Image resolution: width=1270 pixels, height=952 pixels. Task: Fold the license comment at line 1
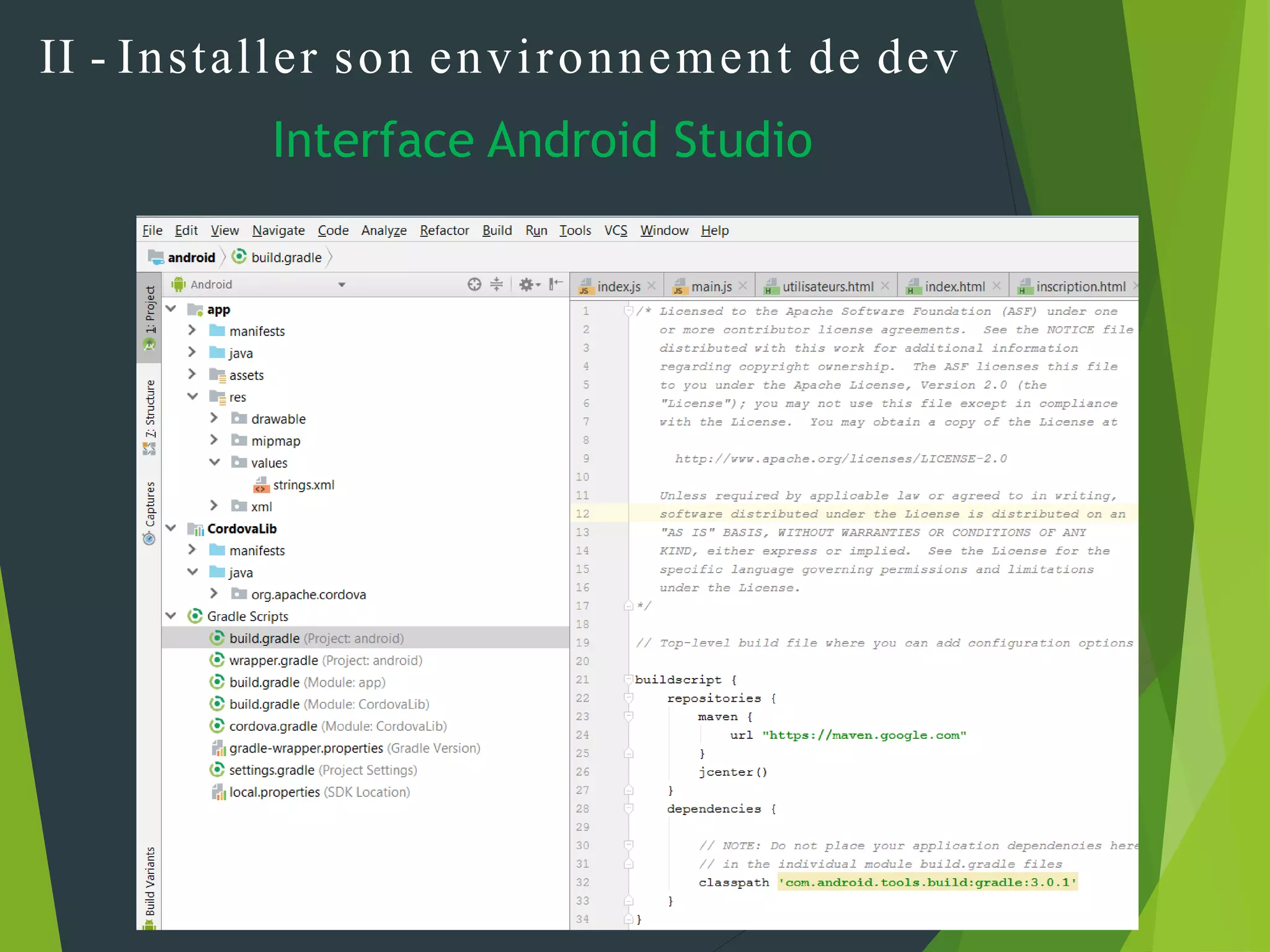628,311
